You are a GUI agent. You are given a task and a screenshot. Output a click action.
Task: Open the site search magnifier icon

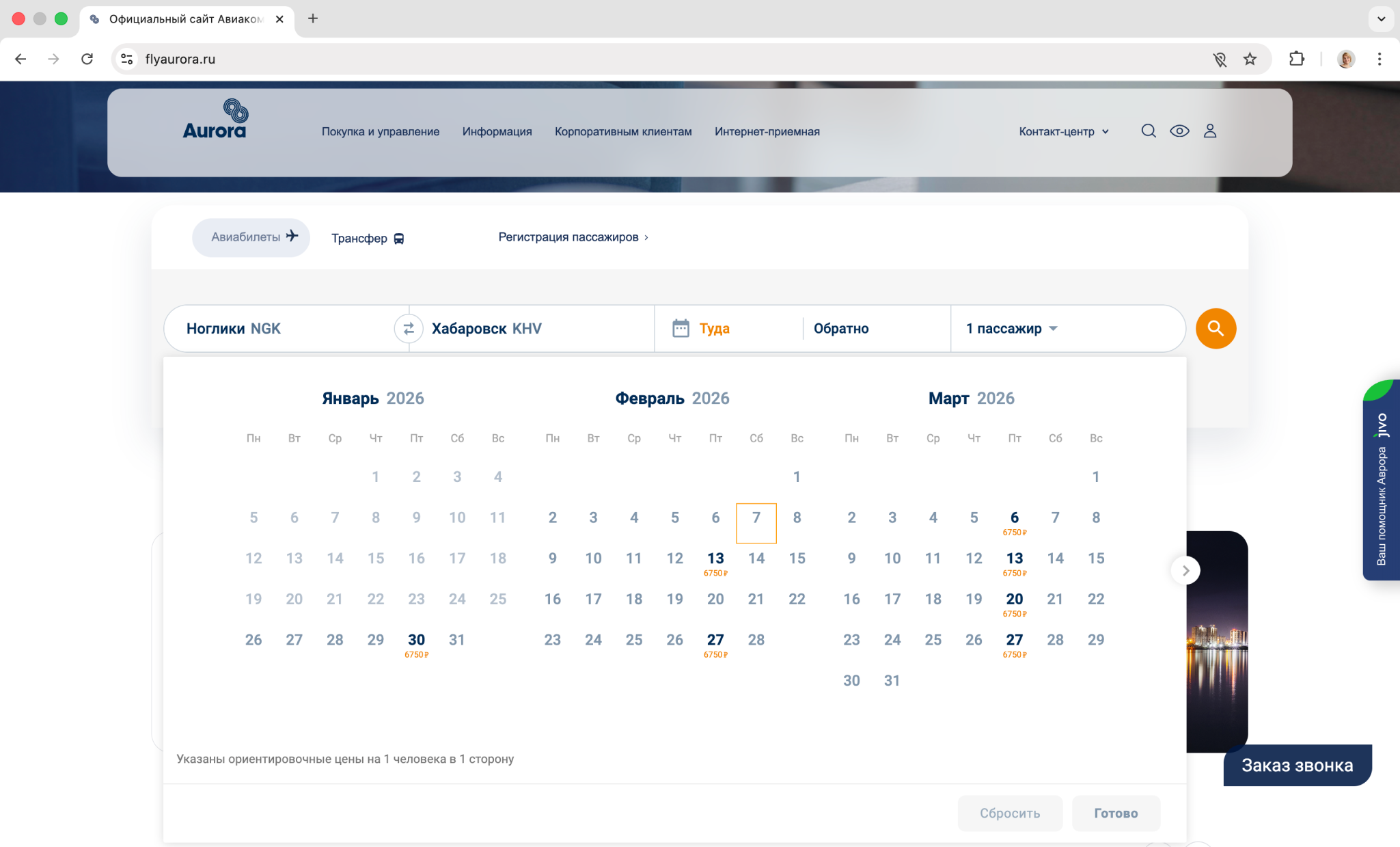click(x=1149, y=131)
